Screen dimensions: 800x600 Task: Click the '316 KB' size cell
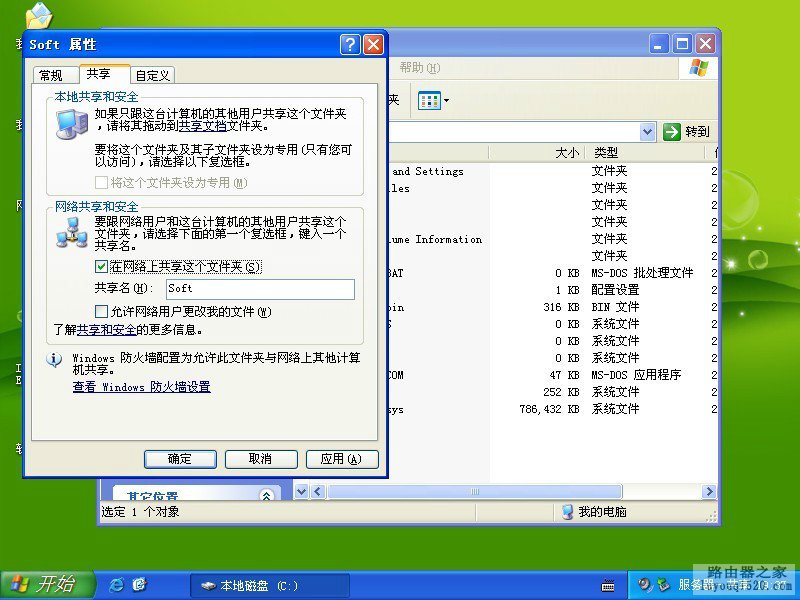coord(561,307)
